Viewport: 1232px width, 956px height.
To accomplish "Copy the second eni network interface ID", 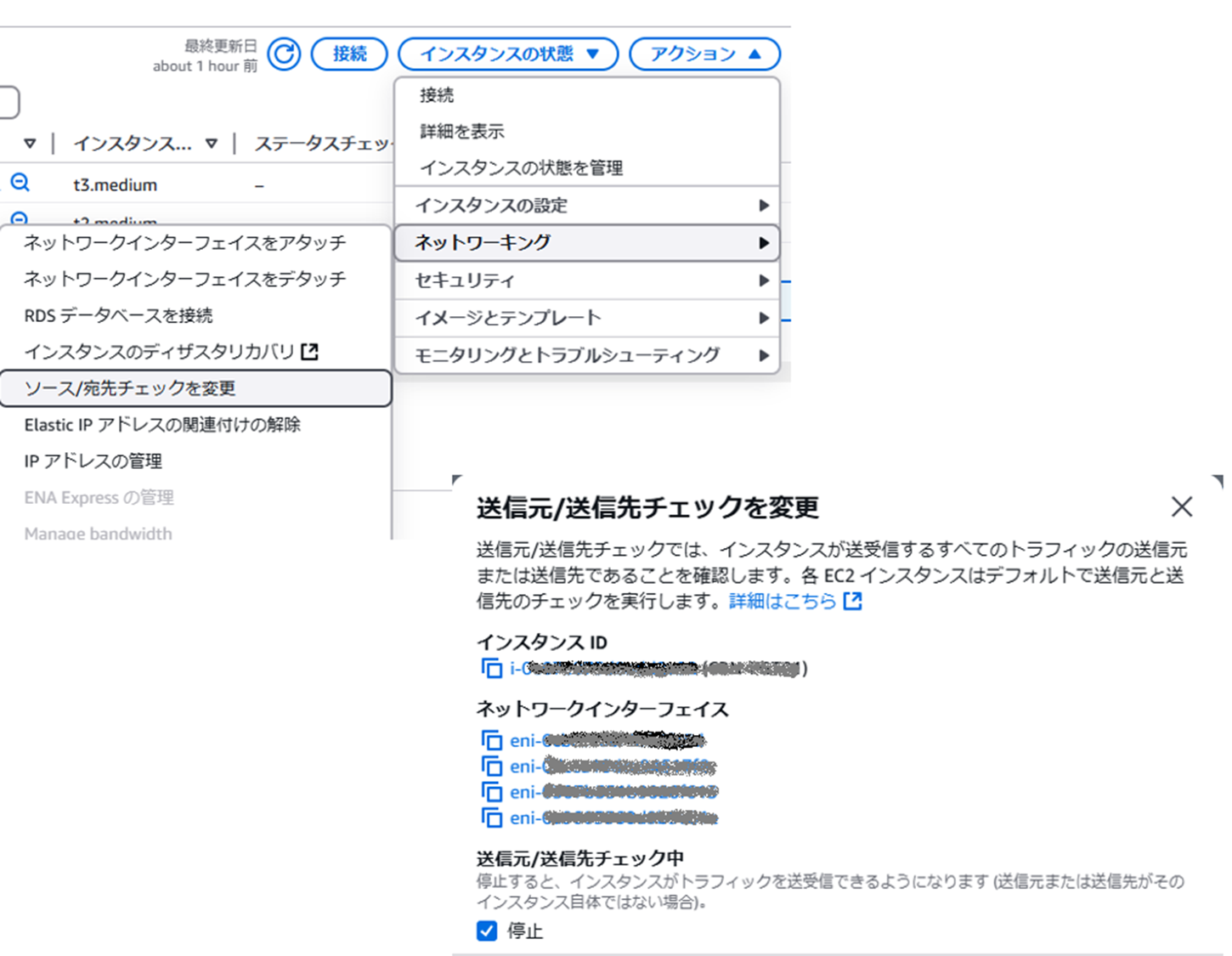I will [492, 766].
